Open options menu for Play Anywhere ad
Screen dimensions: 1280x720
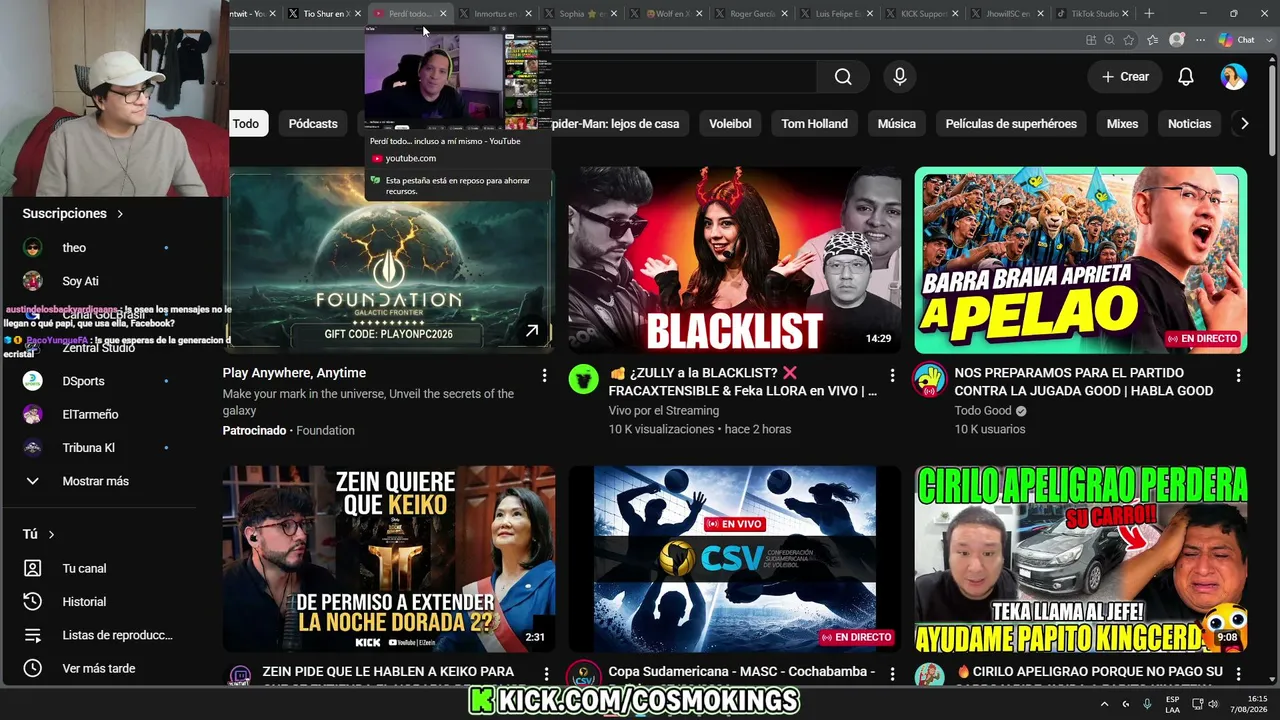click(x=544, y=375)
